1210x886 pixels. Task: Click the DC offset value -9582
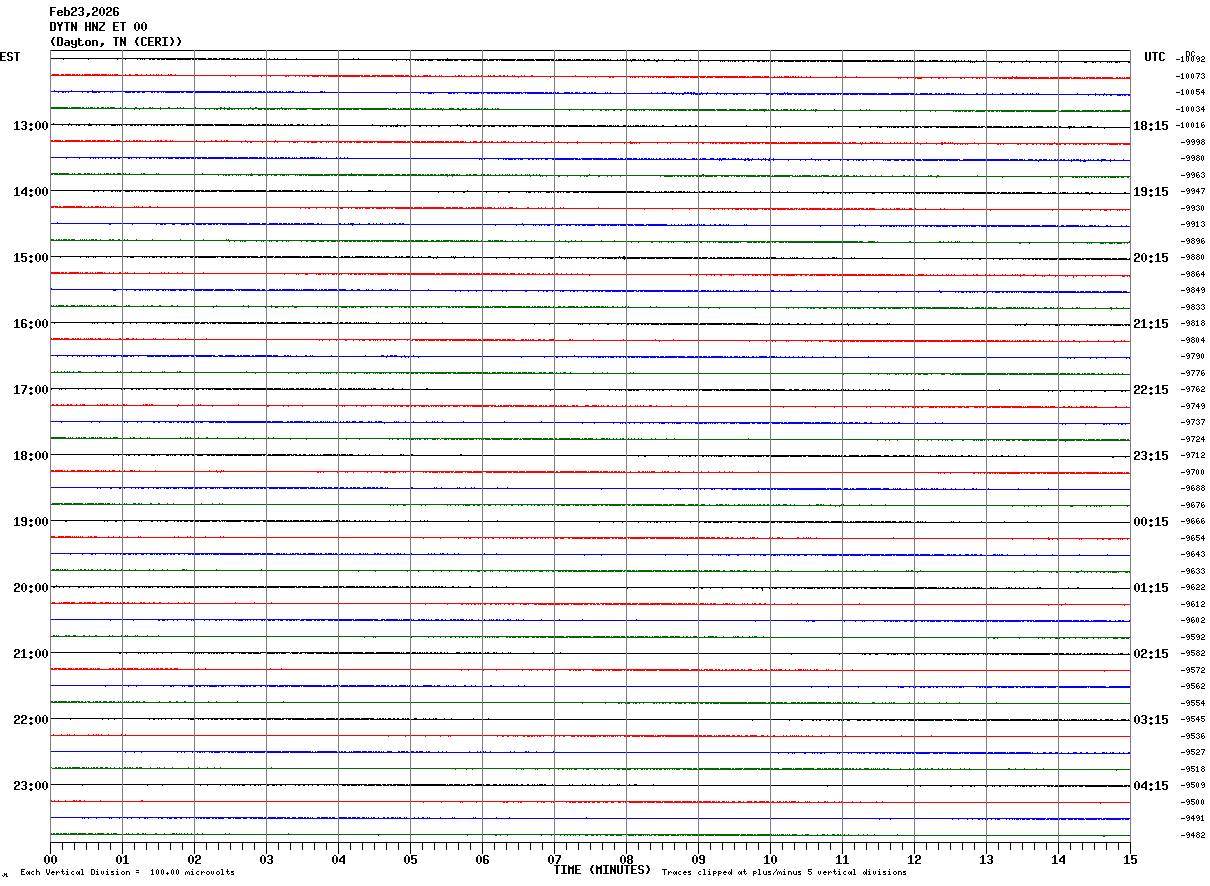coord(1193,654)
